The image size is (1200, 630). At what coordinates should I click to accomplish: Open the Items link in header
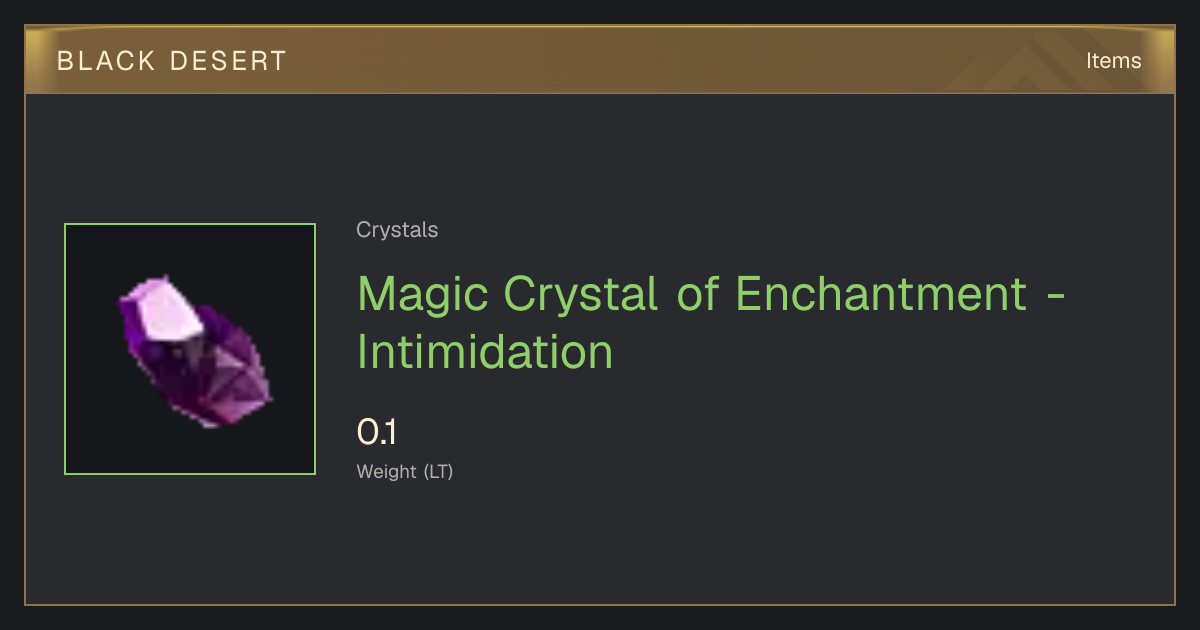point(1113,60)
